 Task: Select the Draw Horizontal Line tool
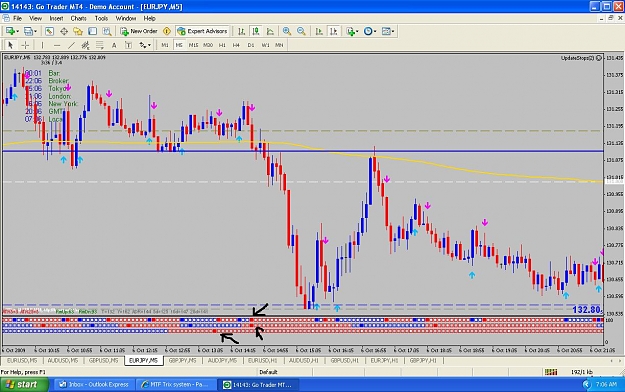[x=57, y=45]
